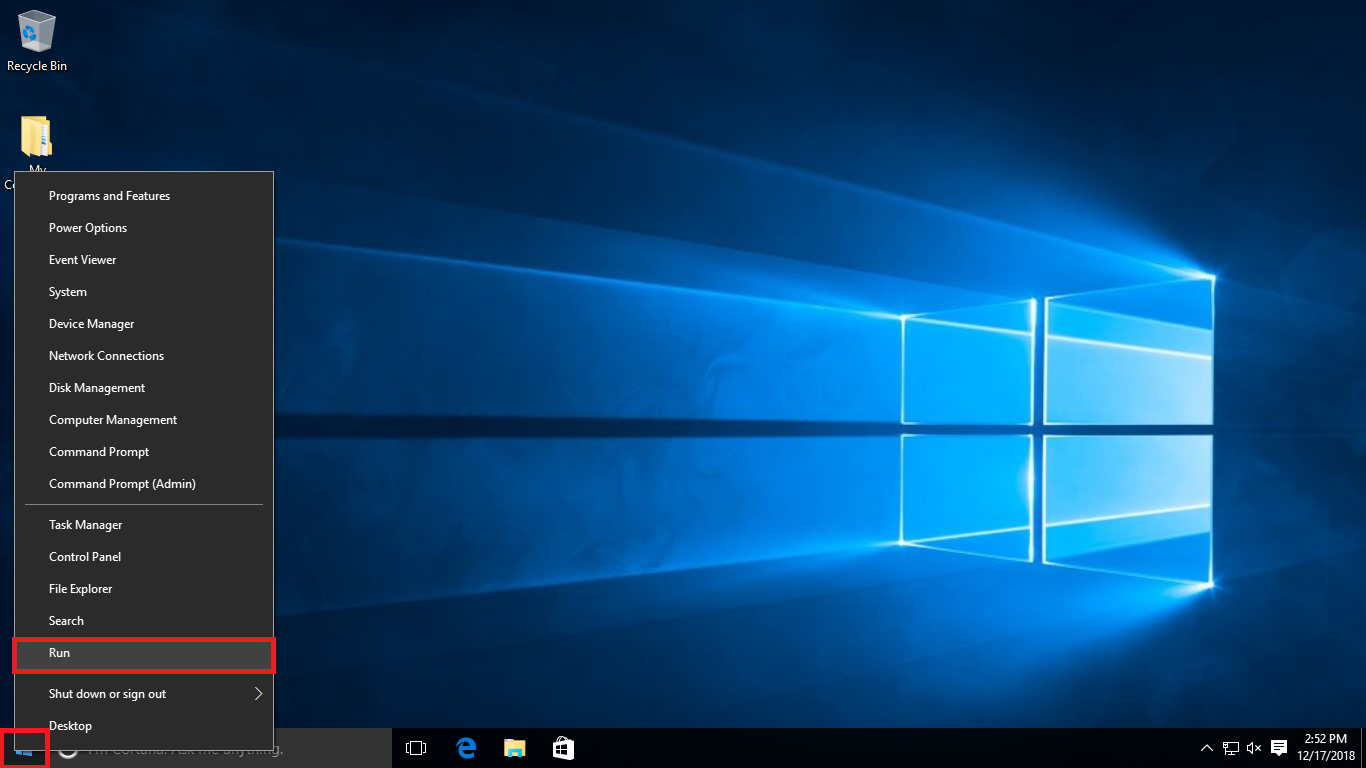This screenshot has height=768, width=1366.
Task: Open the Windows Store taskbar icon
Action: pos(563,748)
